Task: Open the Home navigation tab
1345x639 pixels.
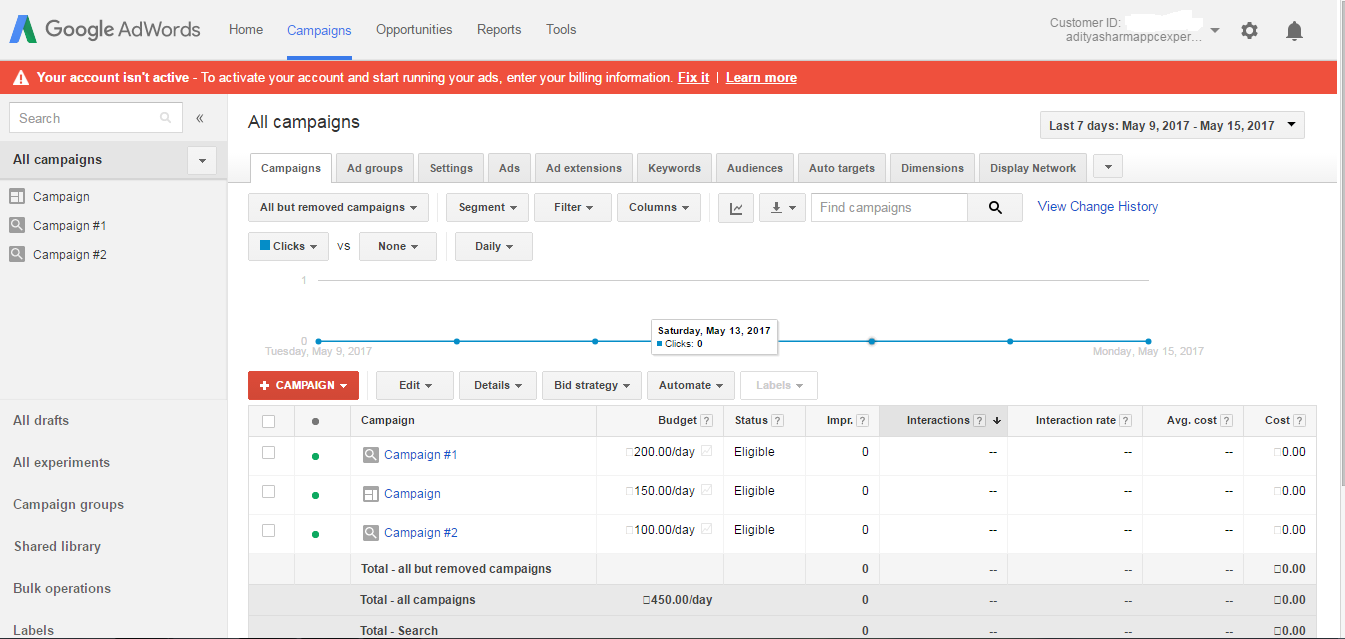Action: [x=246, y=30]
